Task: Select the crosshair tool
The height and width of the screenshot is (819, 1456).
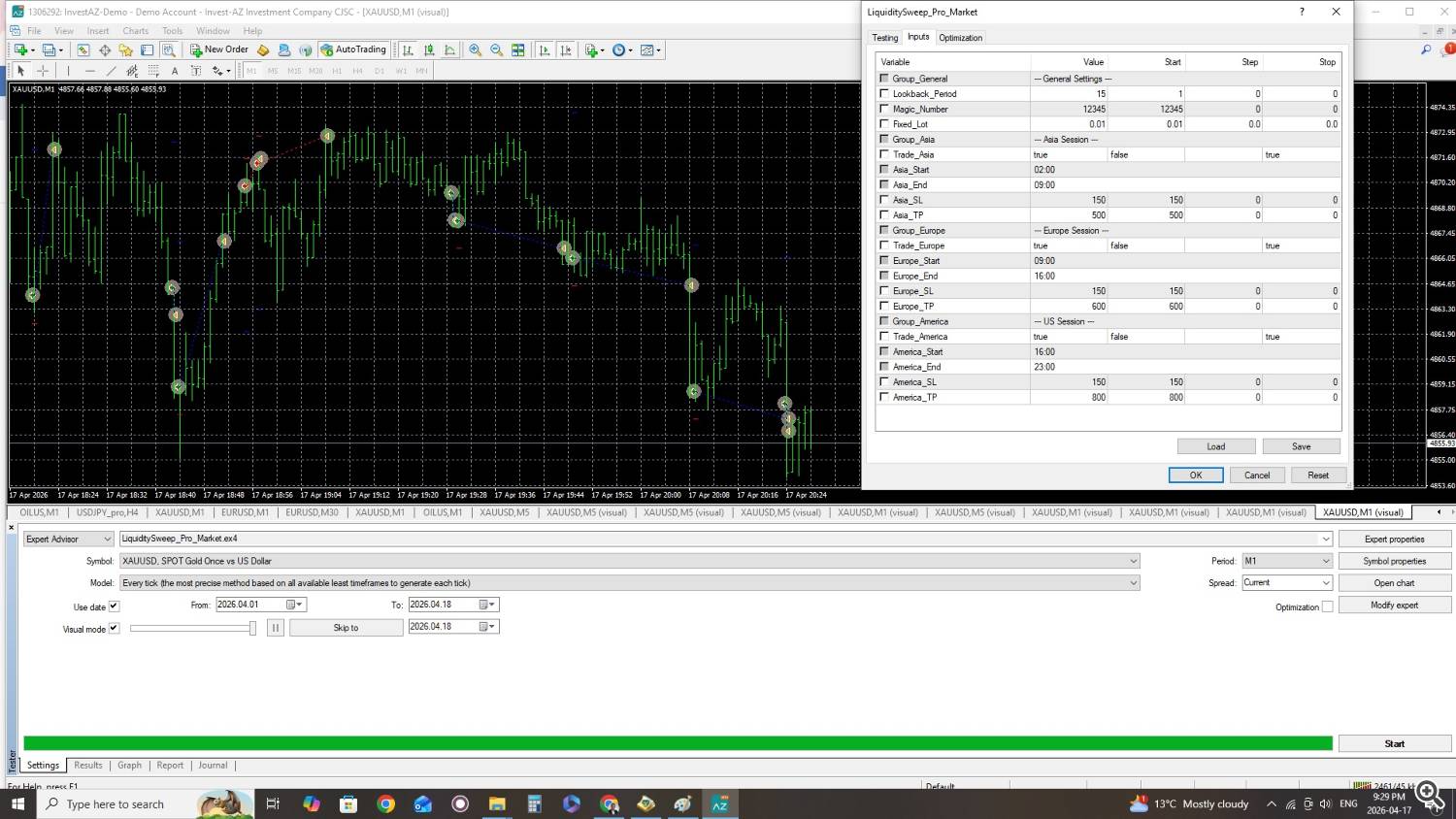Action: pos(43,71)
